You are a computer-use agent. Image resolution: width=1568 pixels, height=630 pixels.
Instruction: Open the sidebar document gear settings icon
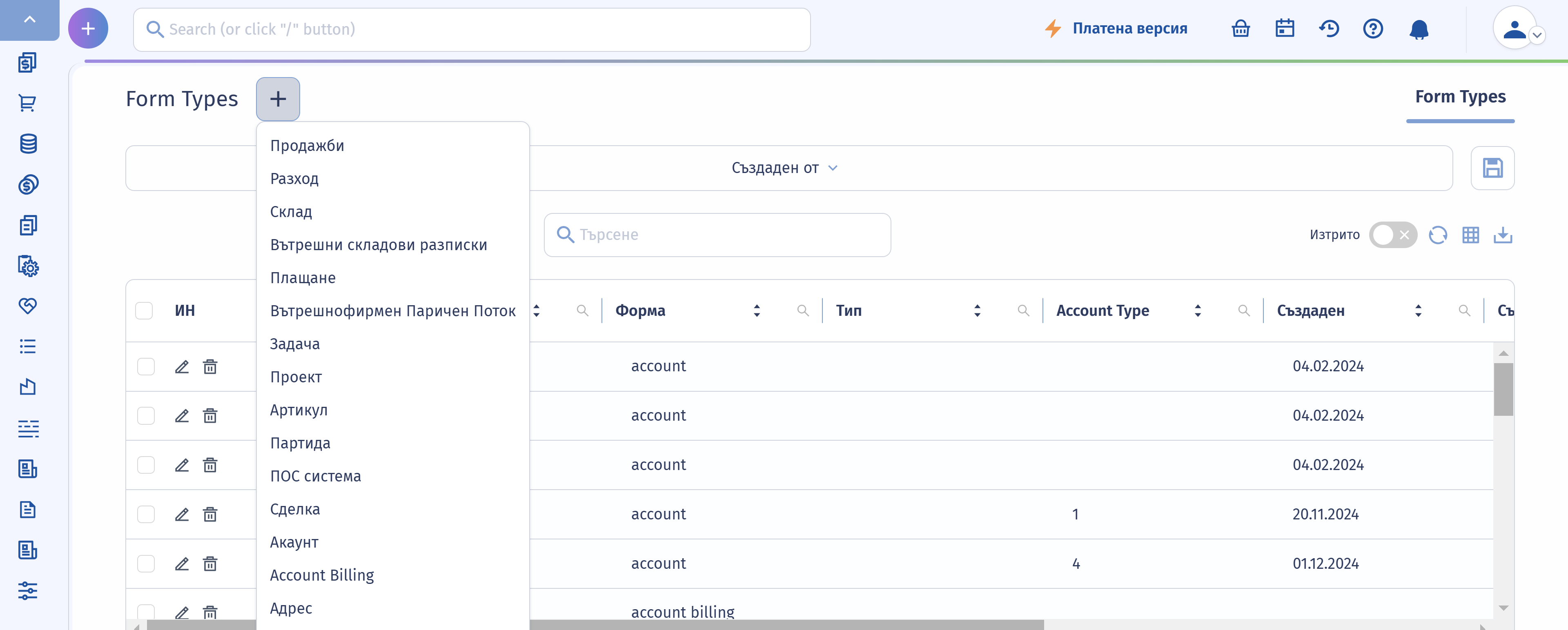(28, 266)
